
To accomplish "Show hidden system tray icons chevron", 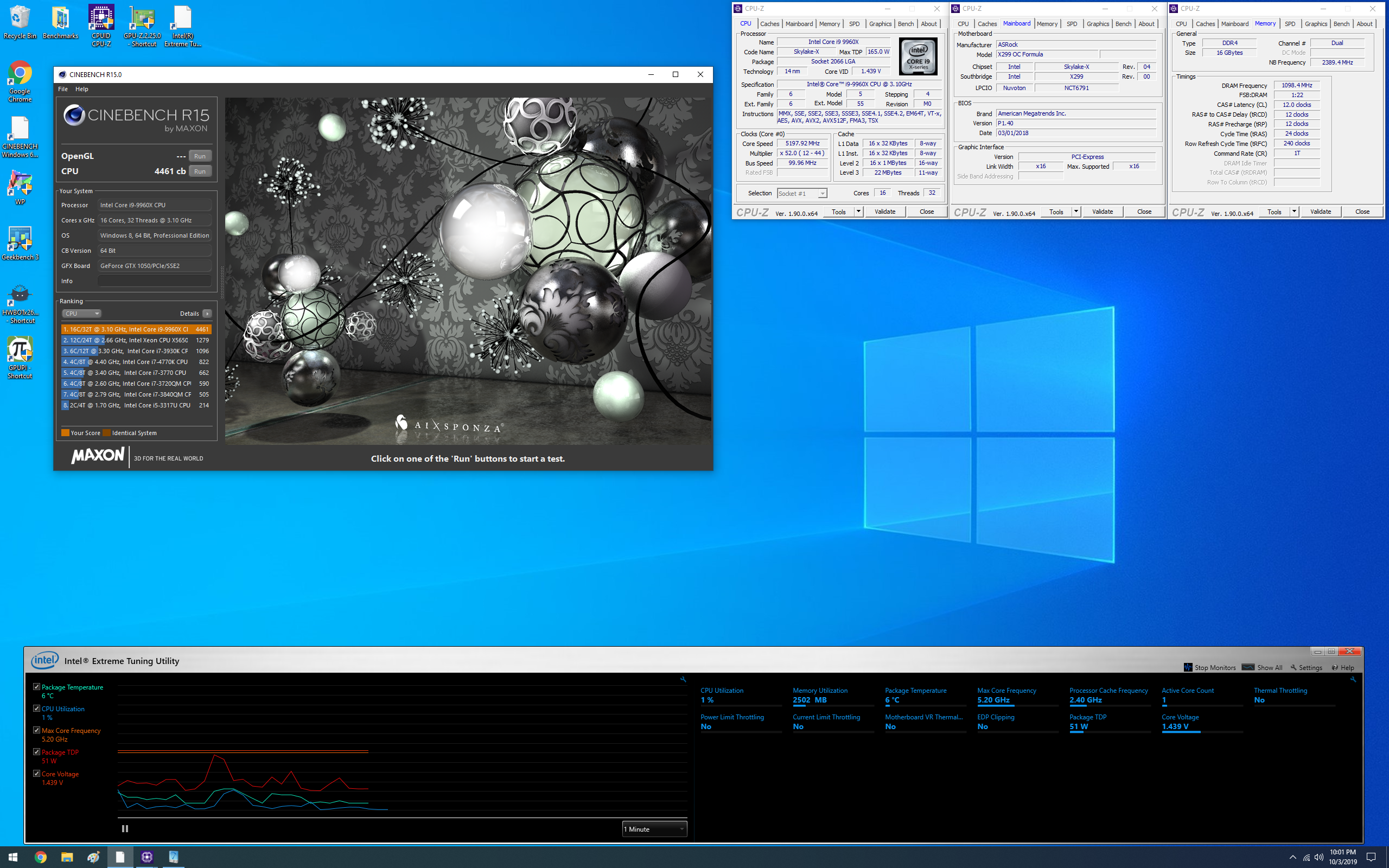I will coord(1292,858).
